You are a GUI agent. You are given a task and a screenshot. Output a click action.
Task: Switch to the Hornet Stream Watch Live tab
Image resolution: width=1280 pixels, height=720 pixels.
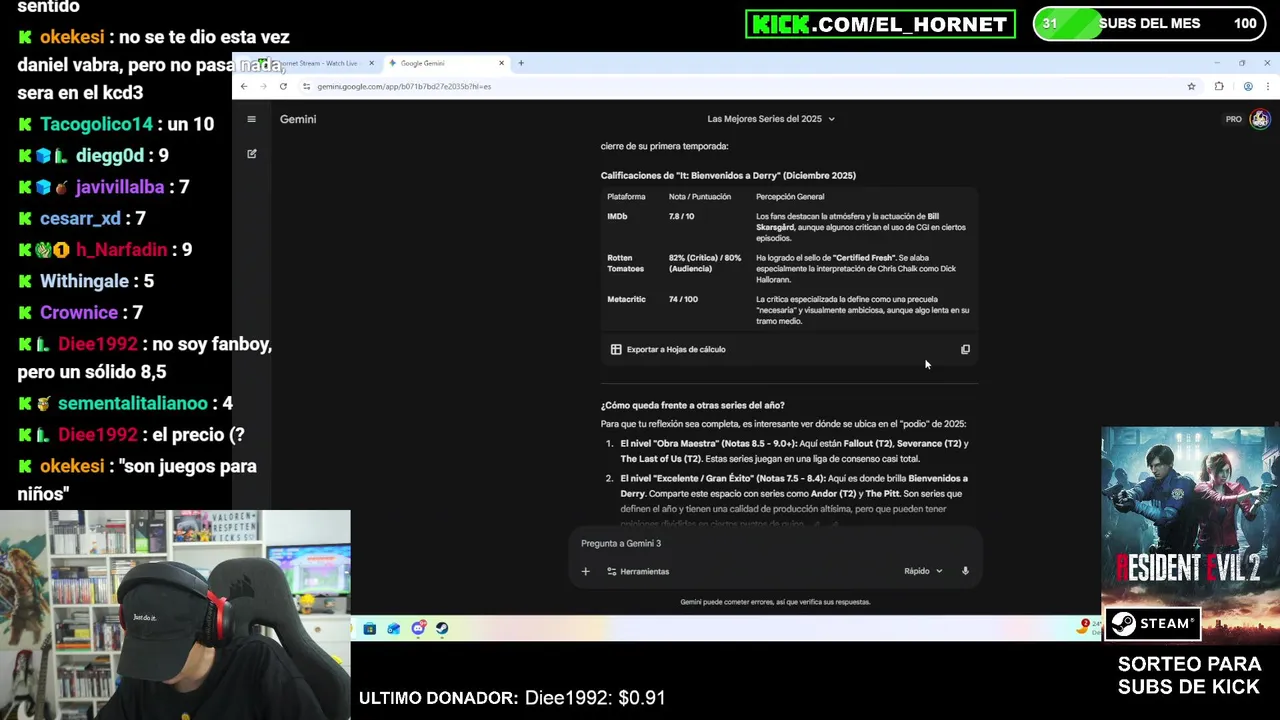point(314,63)
